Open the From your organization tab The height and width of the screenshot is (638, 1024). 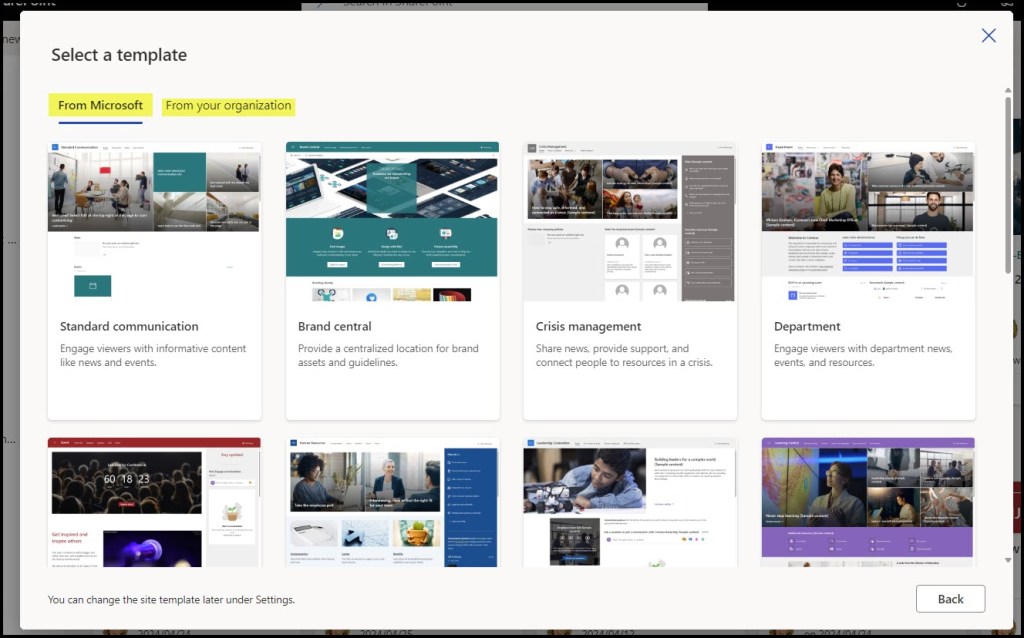pyautogui.click(x=228, y=105)
